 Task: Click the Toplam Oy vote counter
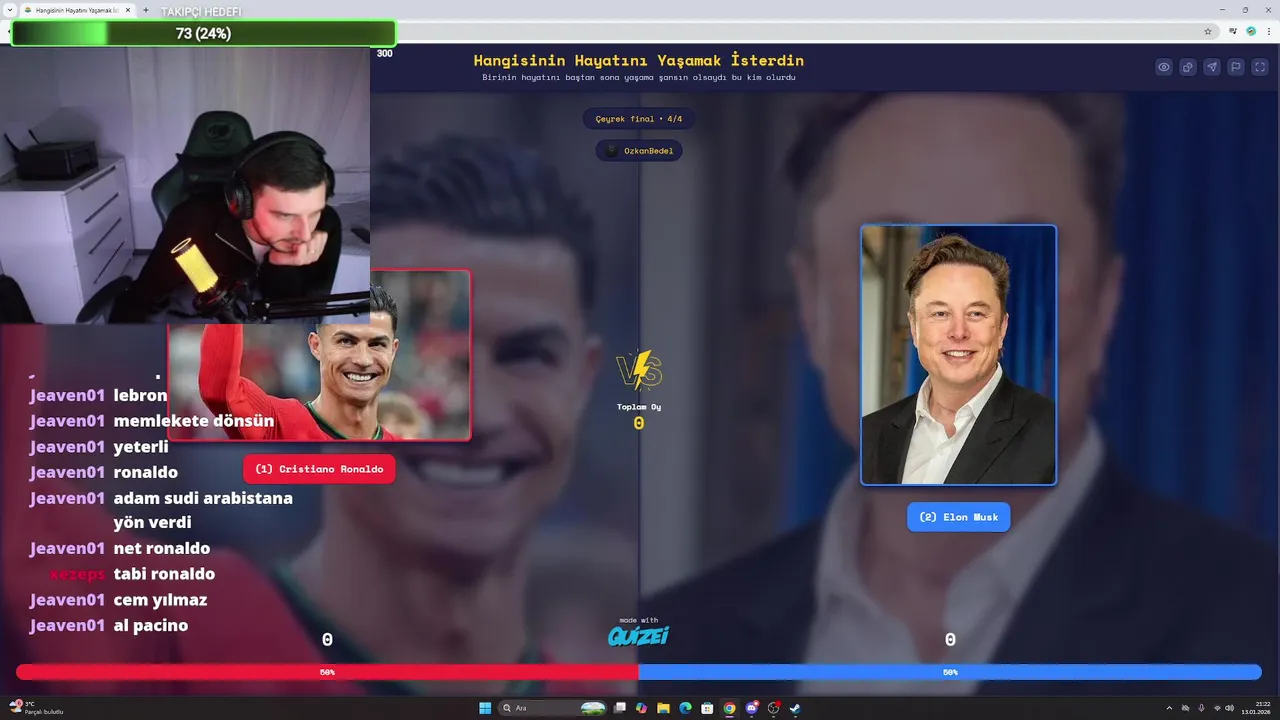click(x=639, y=417)
